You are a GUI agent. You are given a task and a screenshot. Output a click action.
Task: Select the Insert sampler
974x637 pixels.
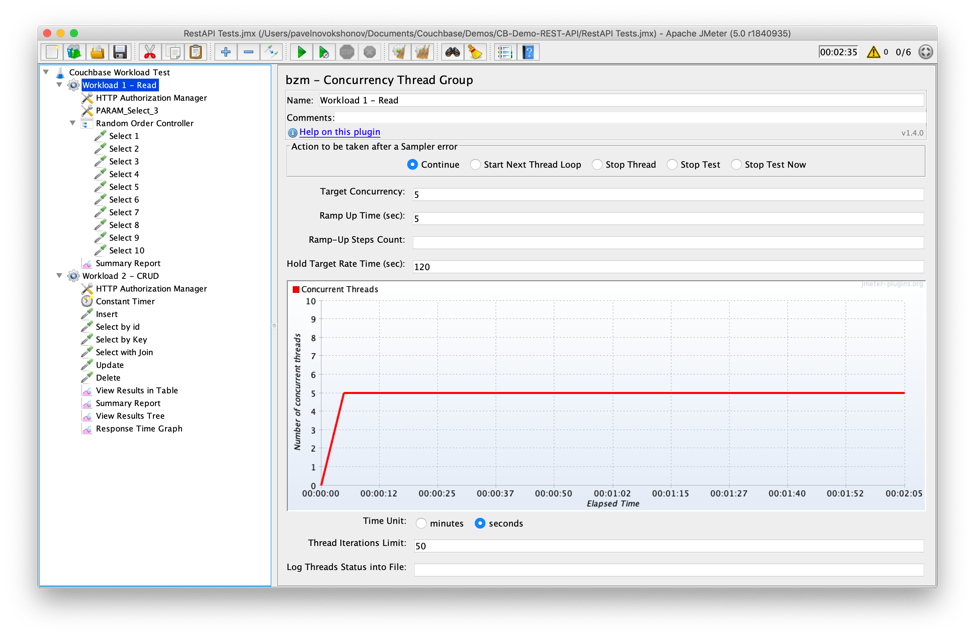point(106,314)
